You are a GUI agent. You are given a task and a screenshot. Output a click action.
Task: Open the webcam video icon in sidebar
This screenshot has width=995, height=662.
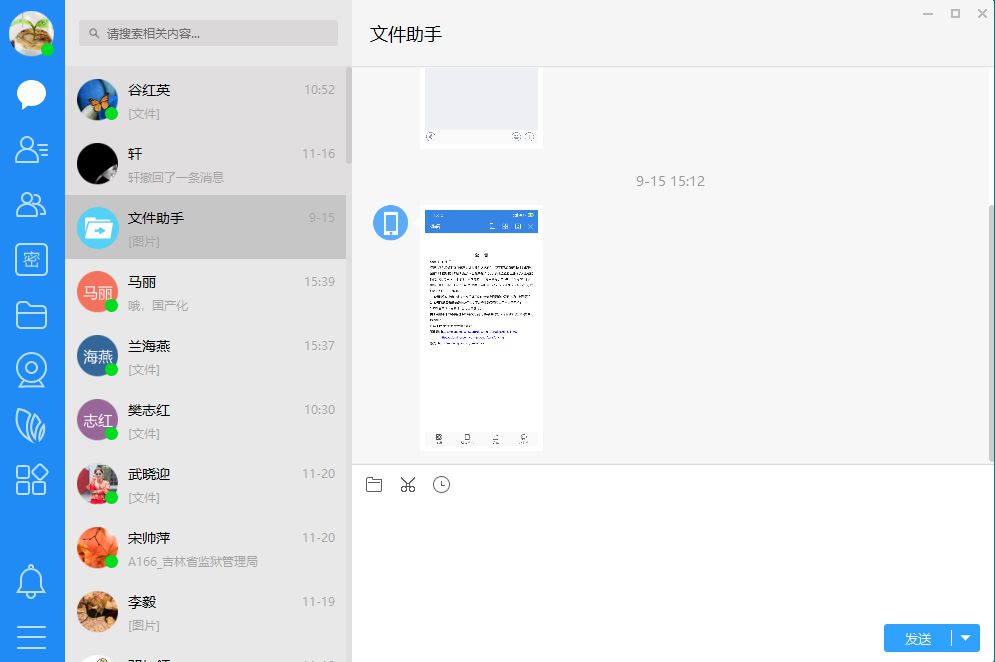coord(32,370)
